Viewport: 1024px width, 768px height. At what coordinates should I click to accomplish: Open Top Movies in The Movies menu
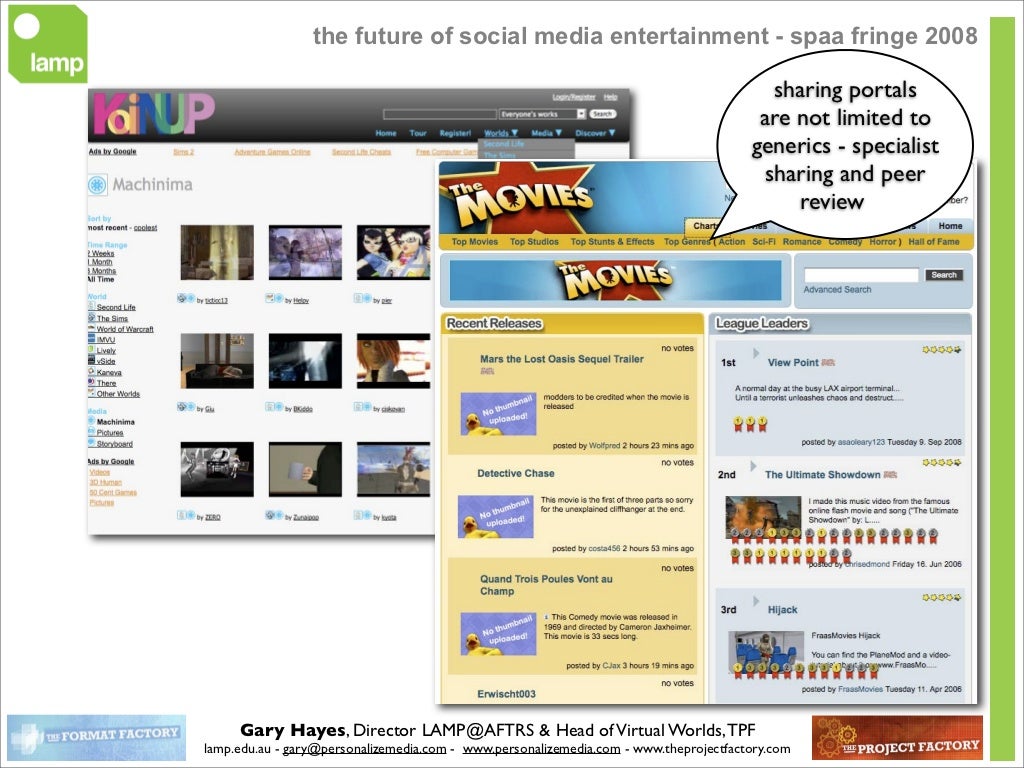pos(475,242)
